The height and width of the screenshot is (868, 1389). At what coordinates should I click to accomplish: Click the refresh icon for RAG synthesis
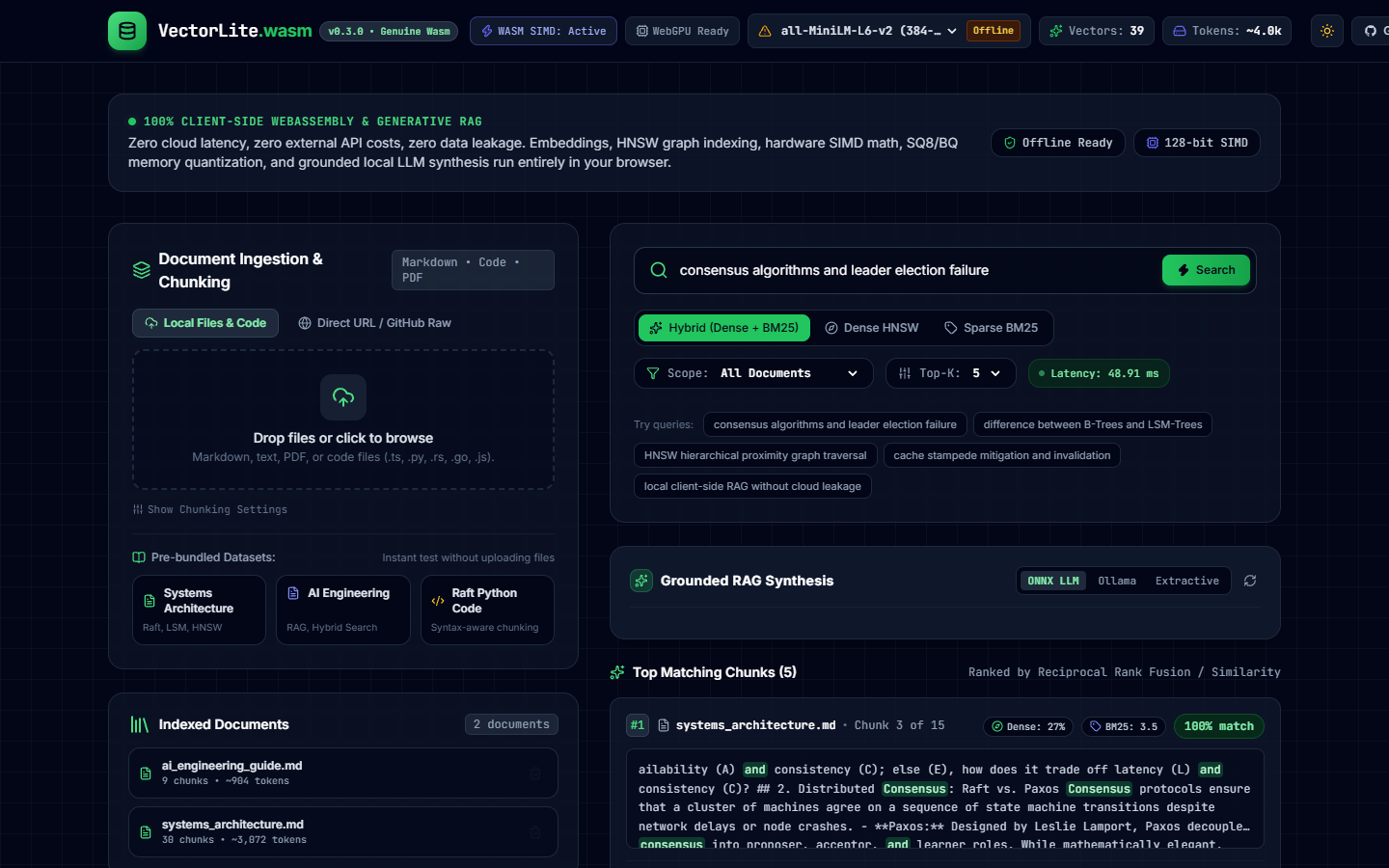tap(1250, 581)
